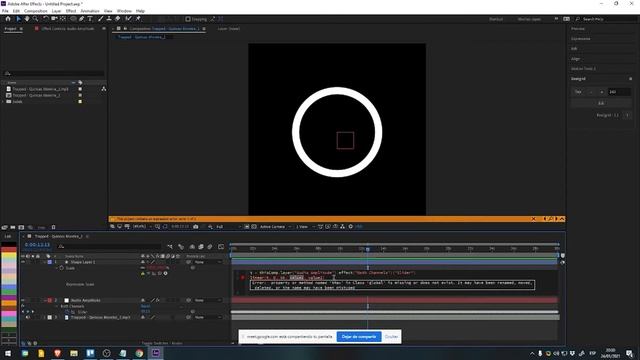Open the Graph Editor icon in timeline
Screen dimensions: 640x360
[x=221, y=247]
